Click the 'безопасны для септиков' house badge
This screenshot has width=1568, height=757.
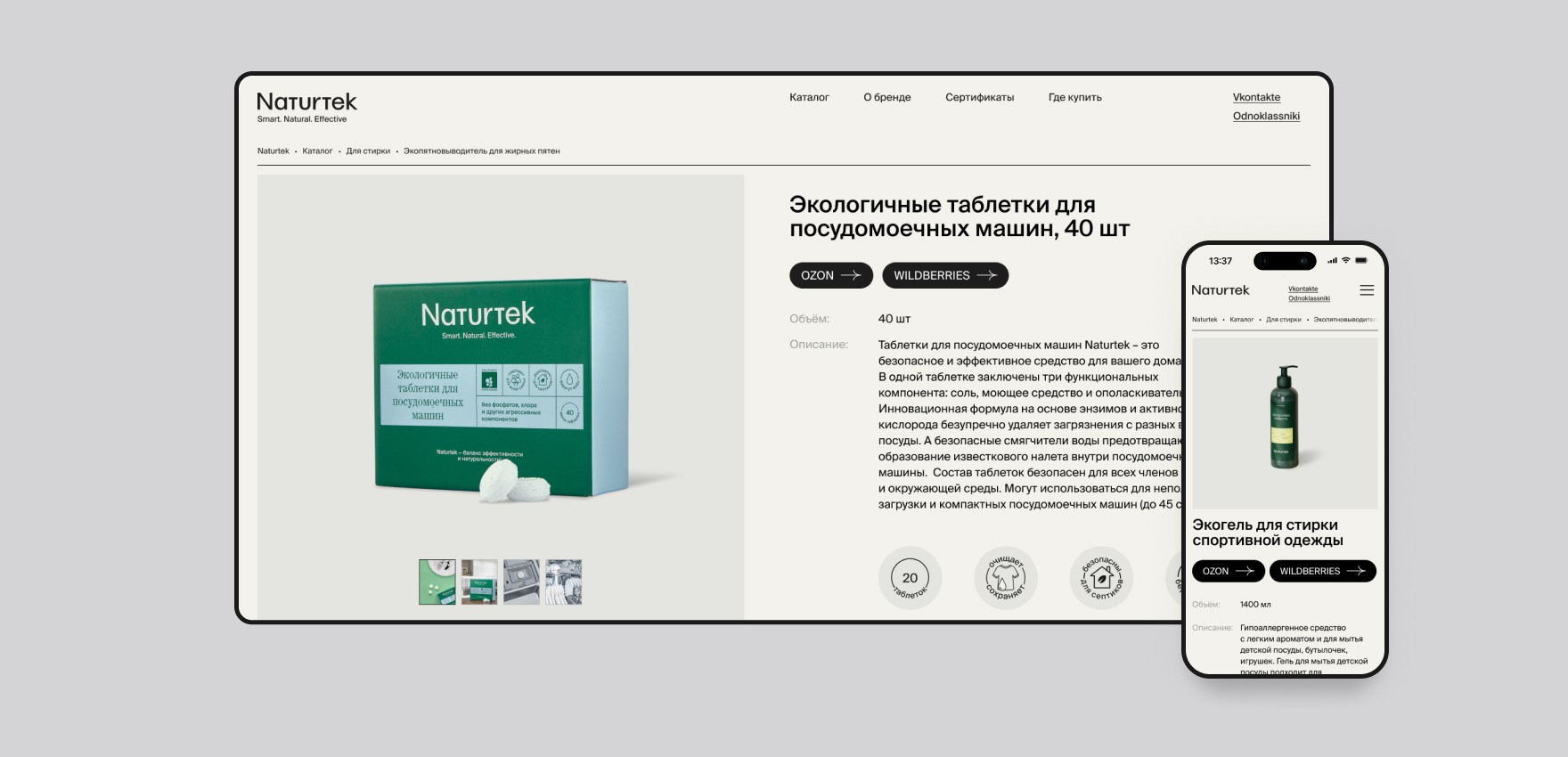(1101, 578)
